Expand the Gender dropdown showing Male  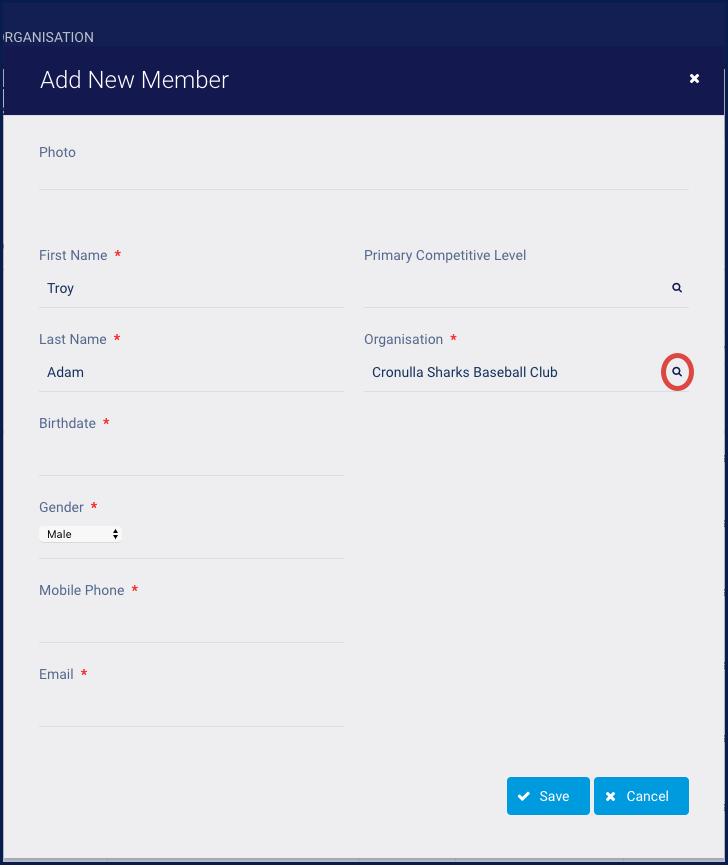tap(82, 534)
